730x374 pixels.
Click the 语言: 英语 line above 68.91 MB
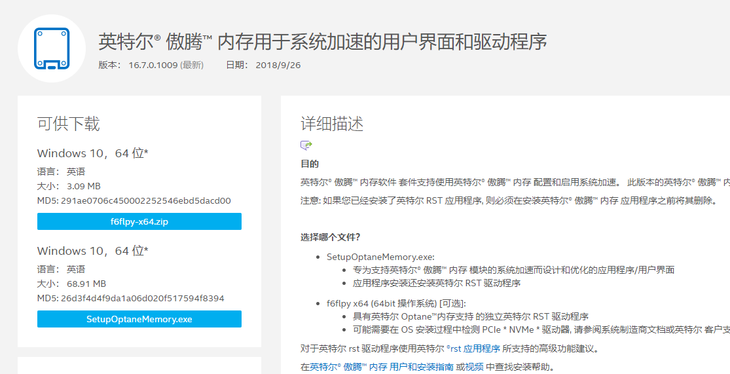click(61, 269)
